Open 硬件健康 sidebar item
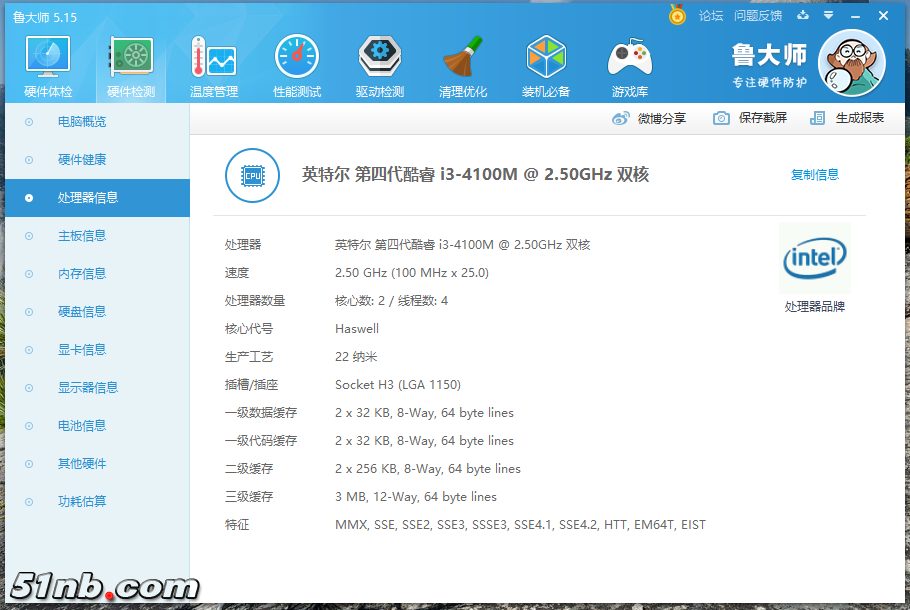 [82, 160]
